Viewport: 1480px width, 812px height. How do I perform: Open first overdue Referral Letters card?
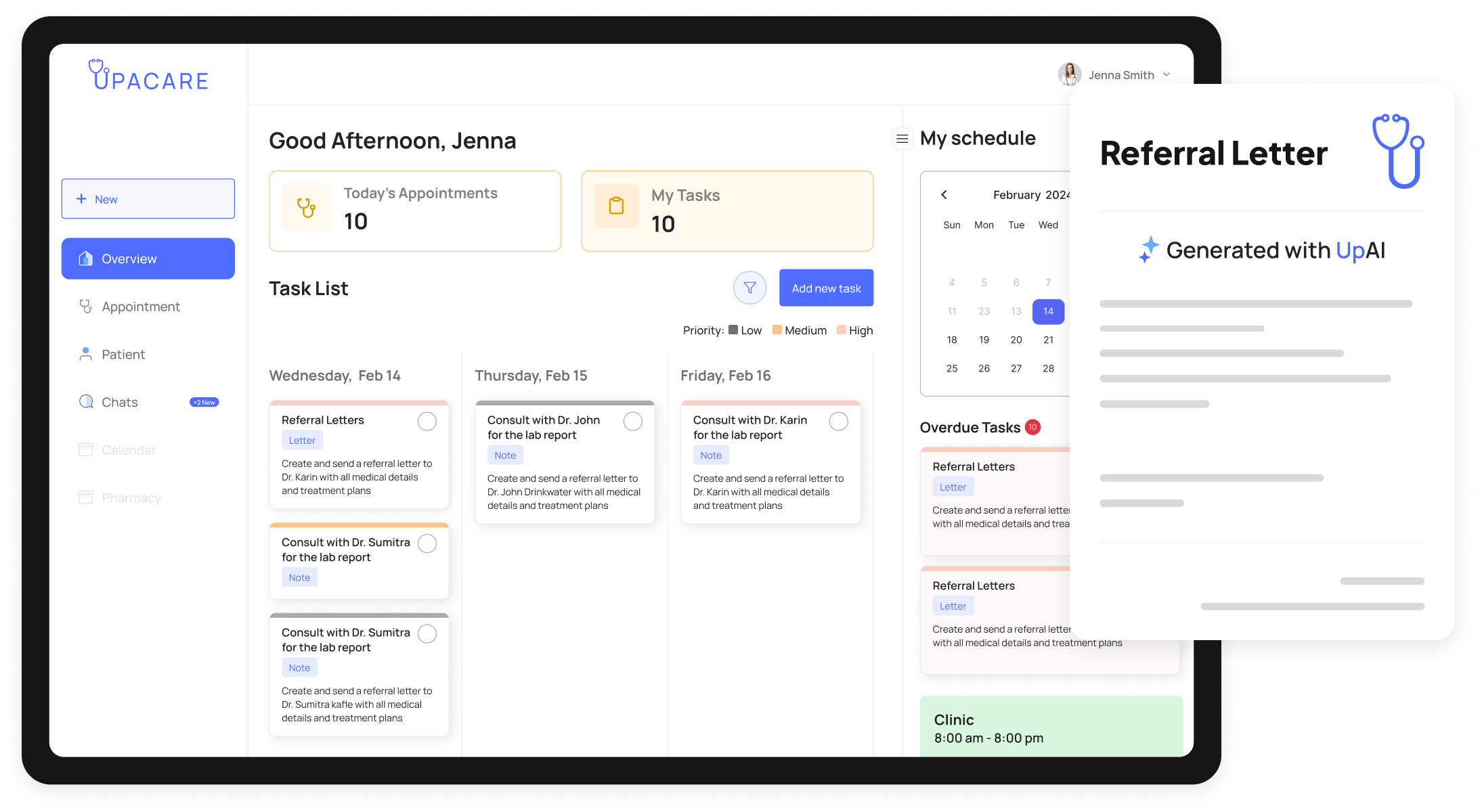point(995,501)
